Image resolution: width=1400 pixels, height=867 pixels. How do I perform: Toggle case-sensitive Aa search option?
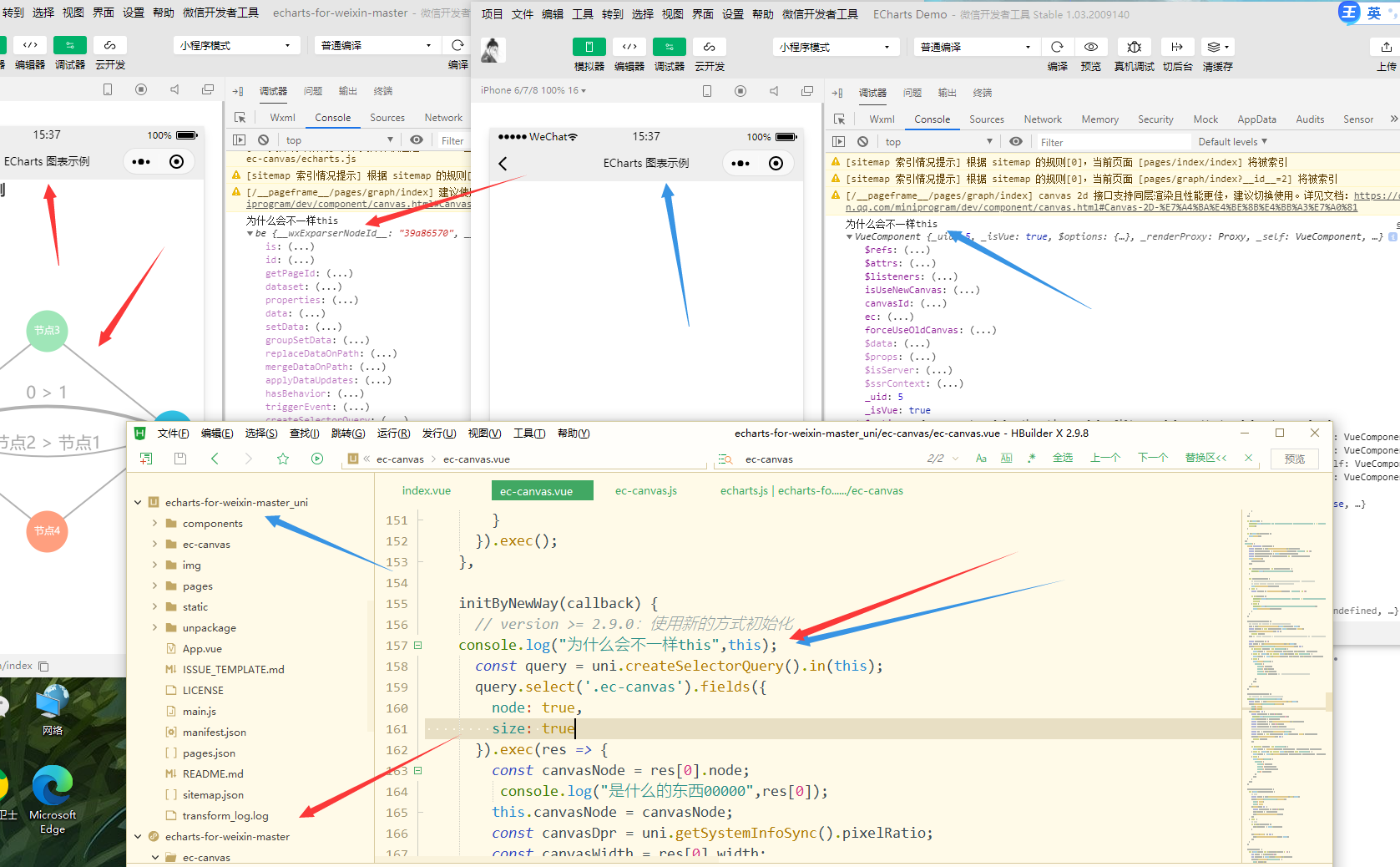tap(981, 459)
